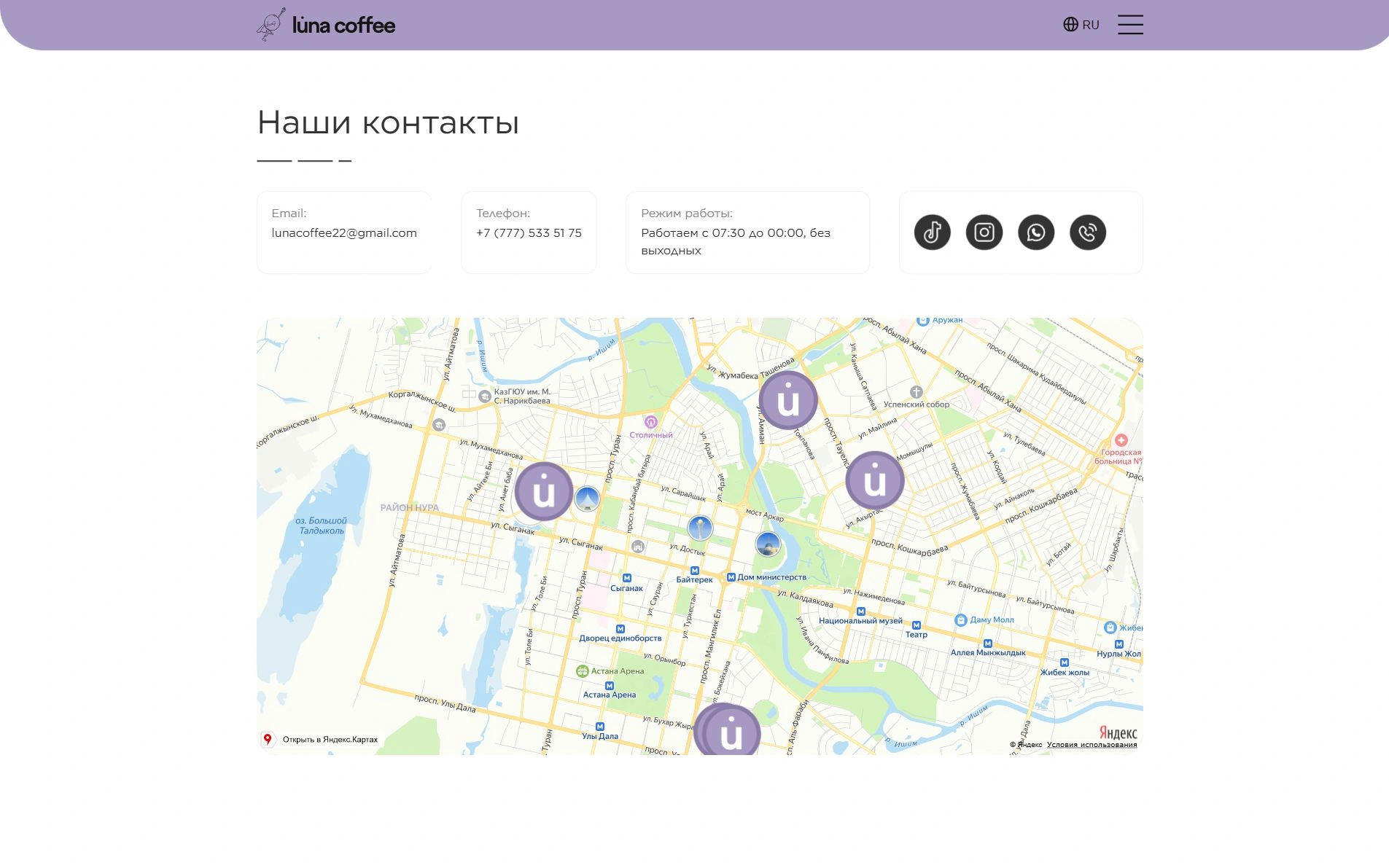Click the Дворец единоборств station label
The image size is (1389, 868).
620,638
